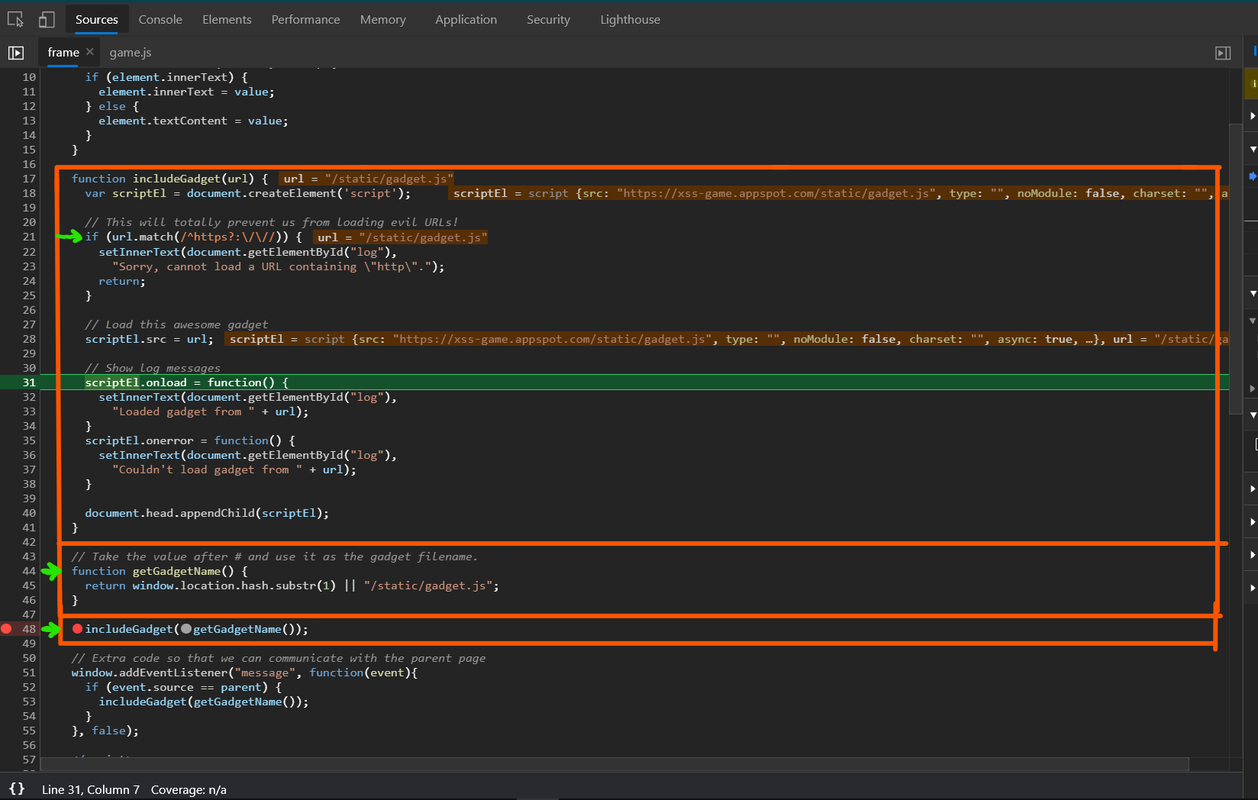Set a breakpoint on line number 17

tap(29, 178)
